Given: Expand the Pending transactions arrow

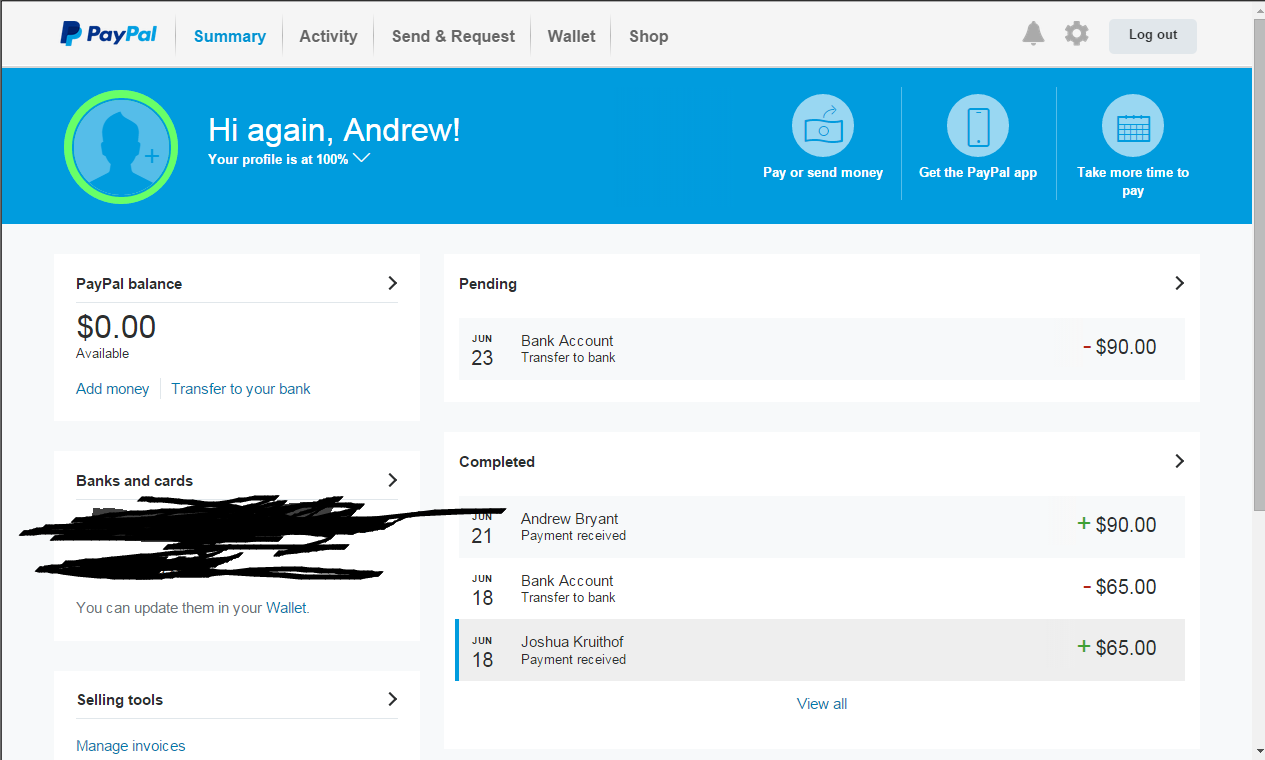Looking at the screenshot, I should pos(1179,283).
